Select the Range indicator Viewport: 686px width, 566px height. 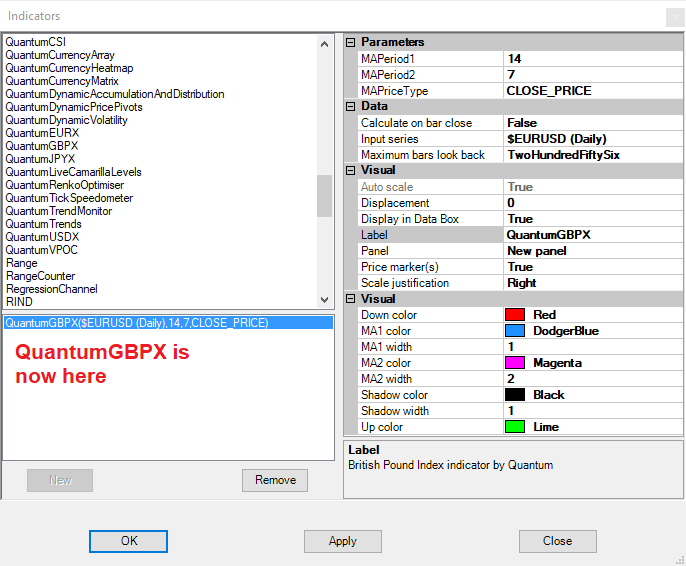pos(21,263)
